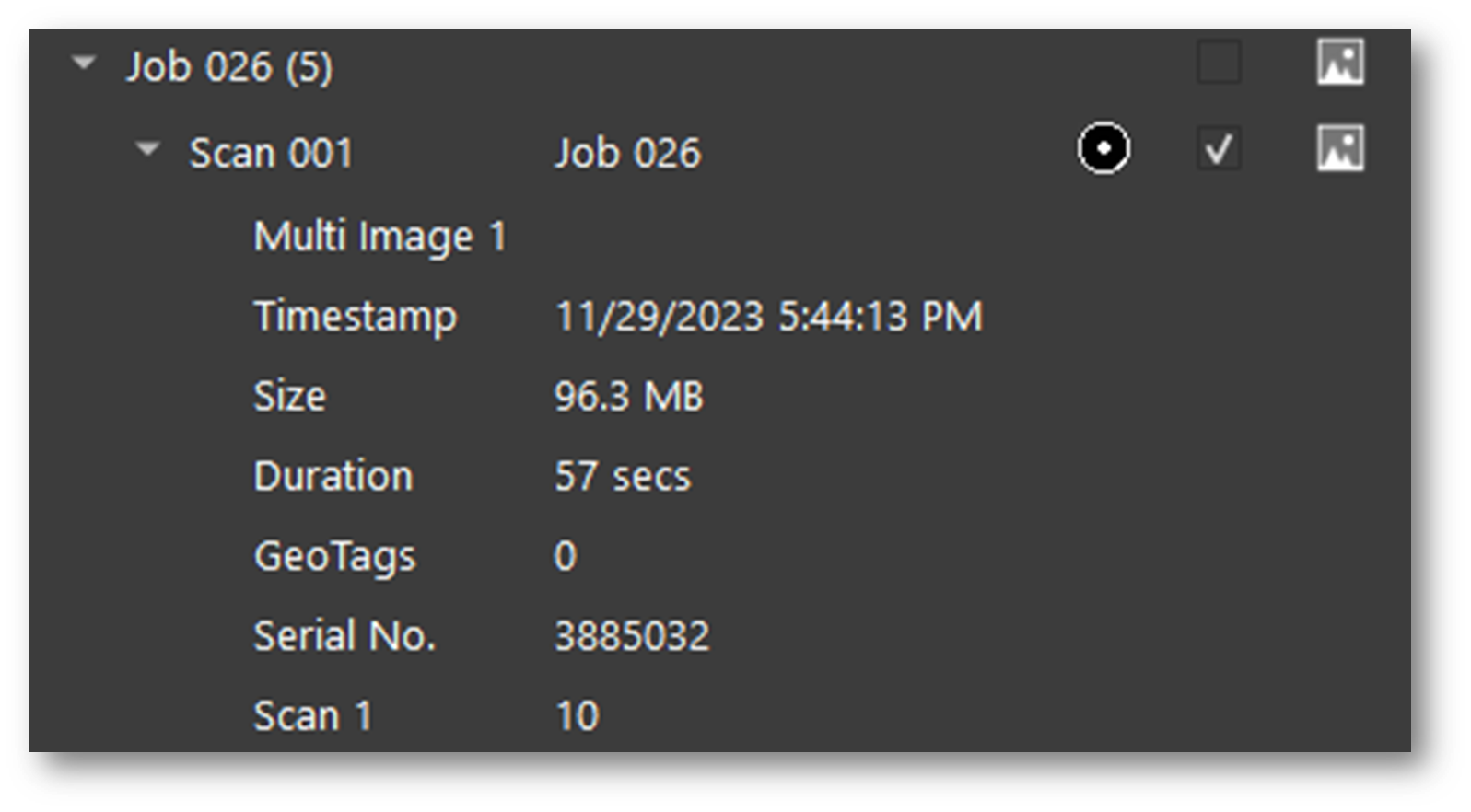Click the timestamp value 11/29/2023 5:44:13 PM
The image size is (1471, 812).
pos(768,317)
